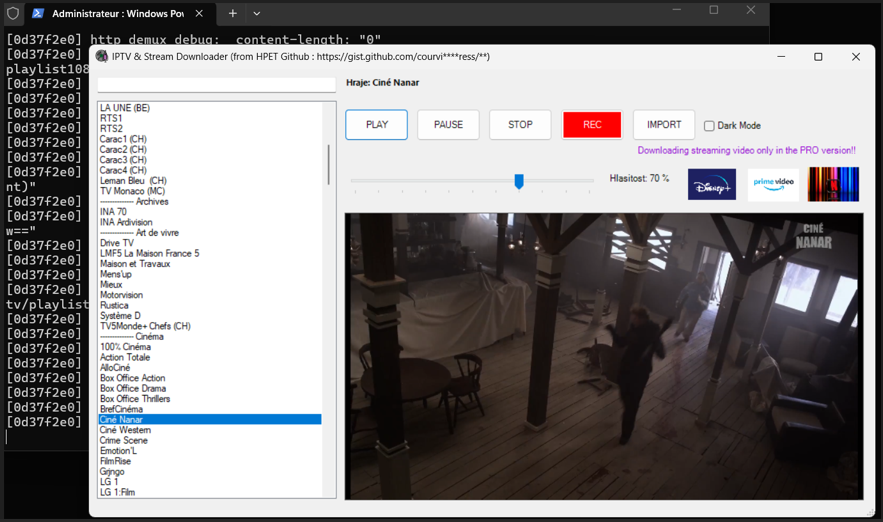Select channel Box Office Thrillers
883x522 pixels.
pos(211,399)
